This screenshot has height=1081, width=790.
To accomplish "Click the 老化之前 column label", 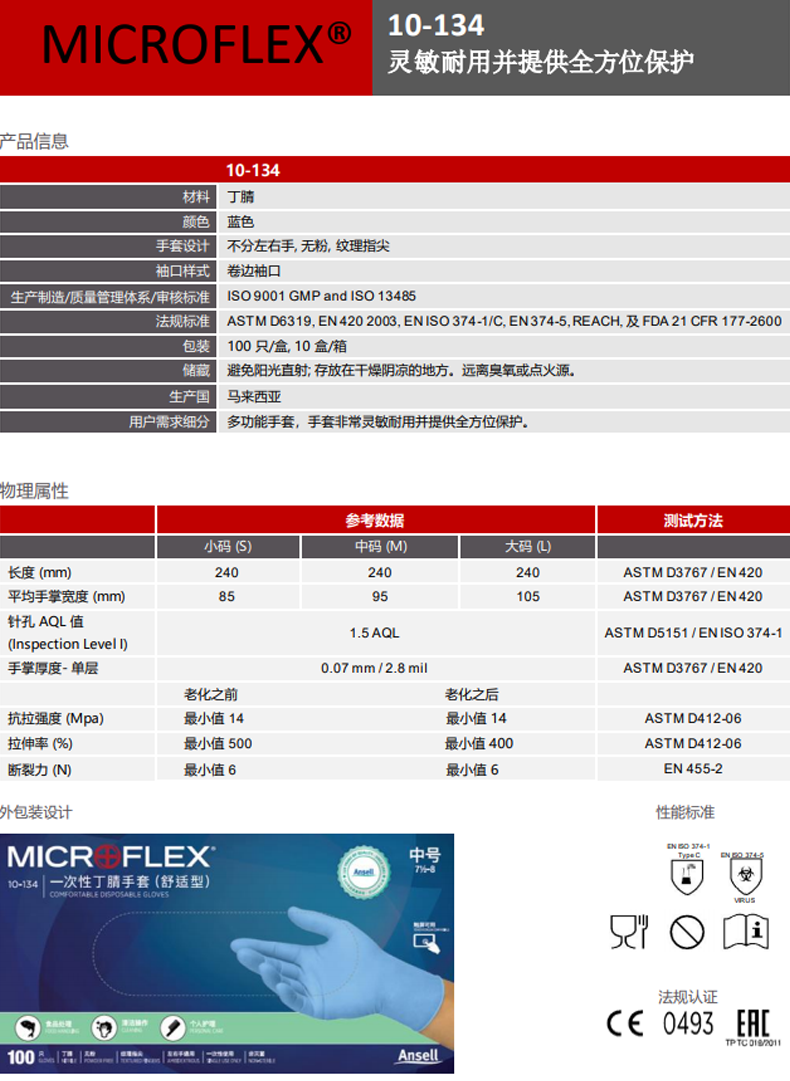I will point(210,694).
